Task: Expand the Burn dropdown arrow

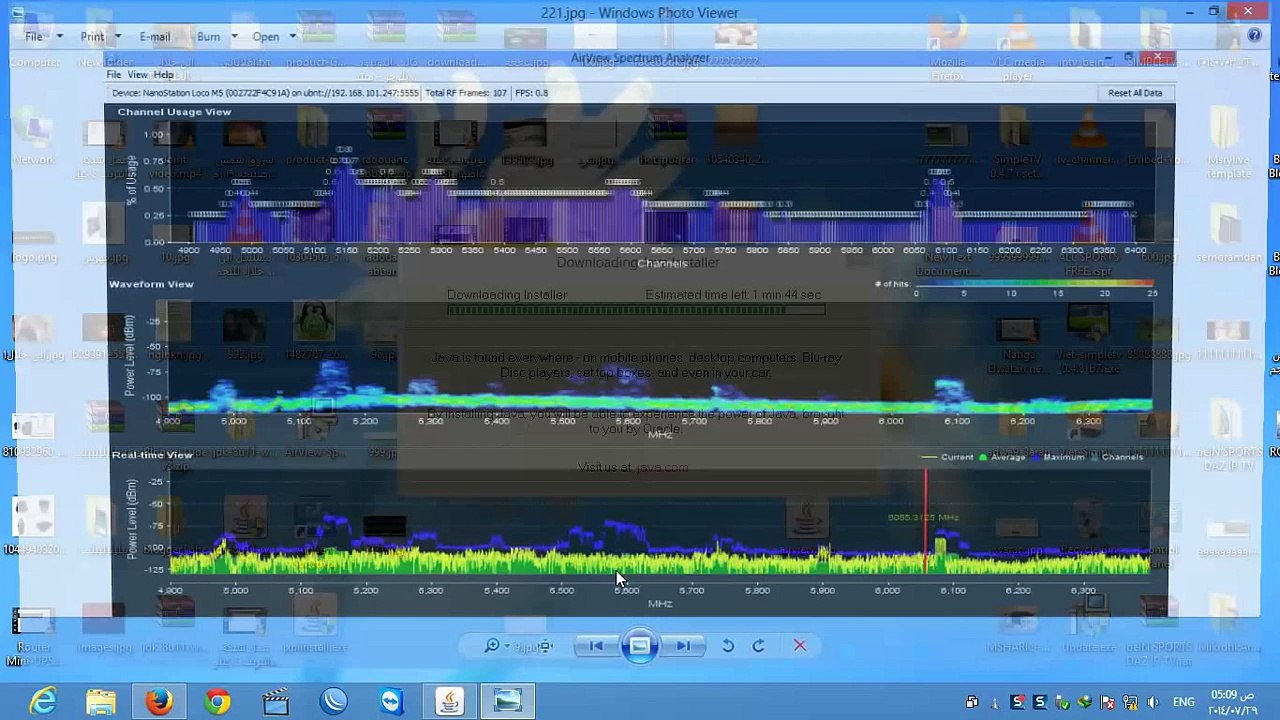Action: 234,37
